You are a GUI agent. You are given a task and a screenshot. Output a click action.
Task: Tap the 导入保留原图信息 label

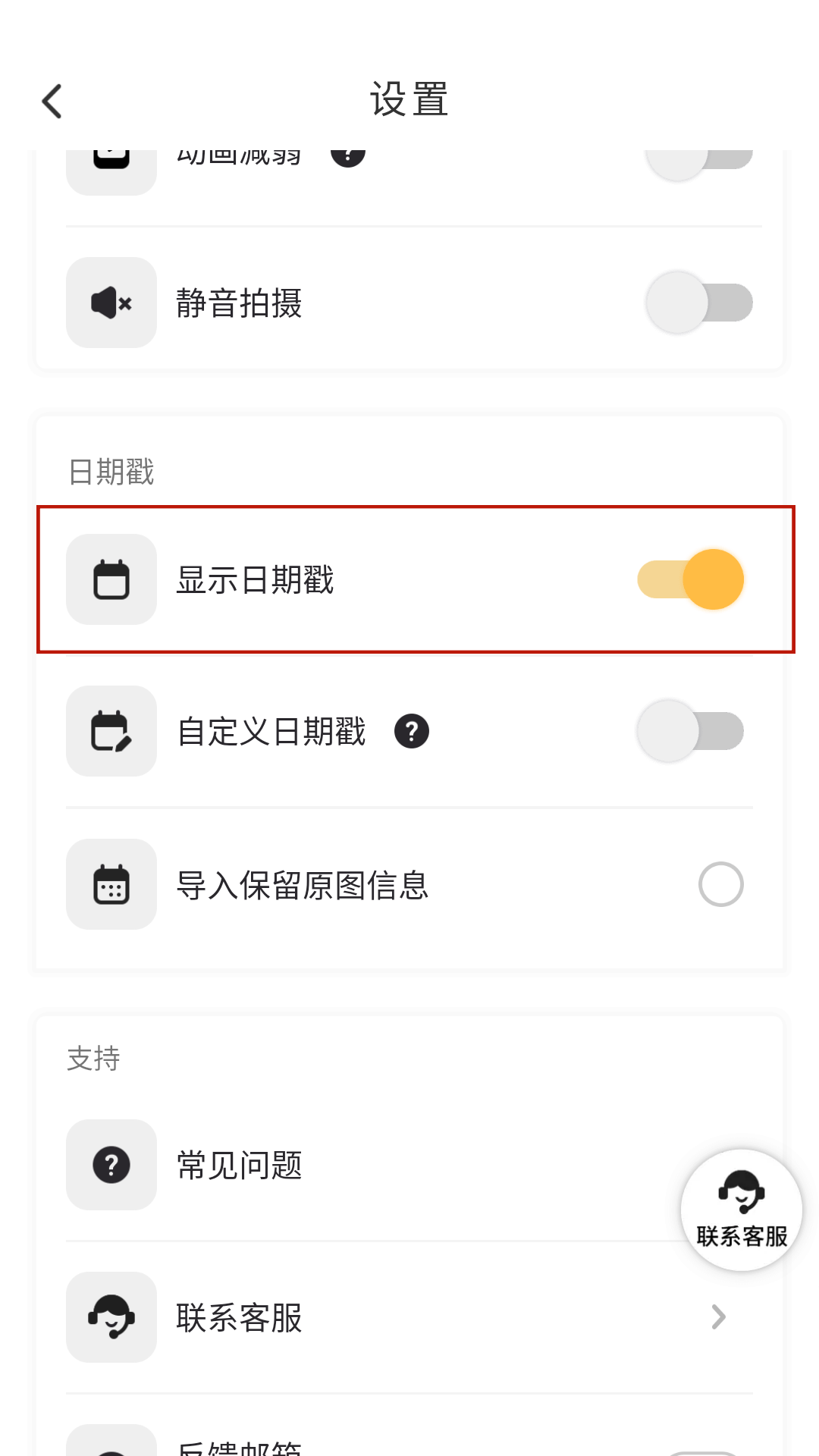[x=303, y=884]
